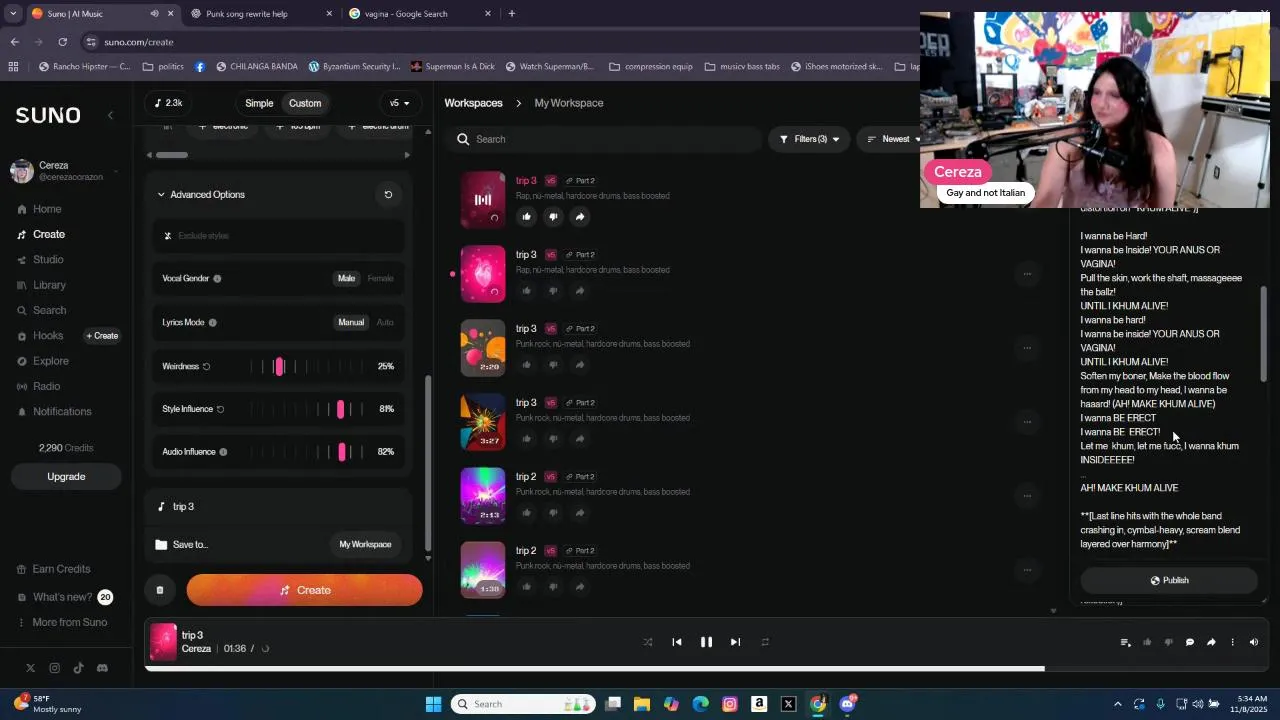The width and height of the screenshot is (1280, 720).
Task: Delete form with trash icon beside Create
Action: coord(159,590)
